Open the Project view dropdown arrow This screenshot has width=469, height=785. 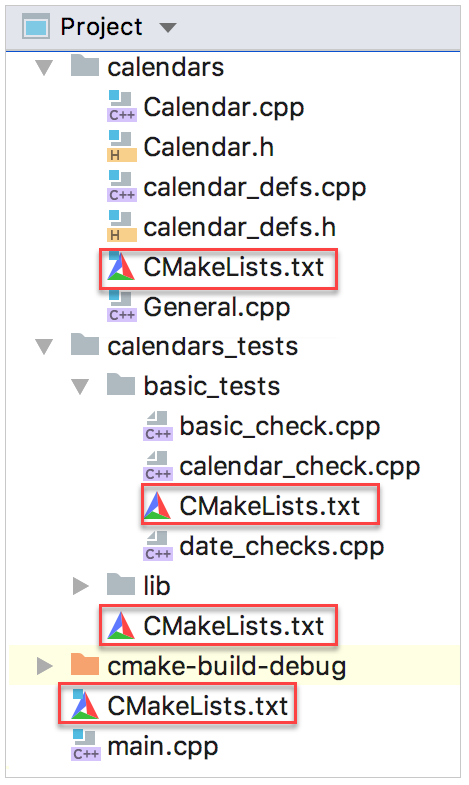click(x=168, y=28)
